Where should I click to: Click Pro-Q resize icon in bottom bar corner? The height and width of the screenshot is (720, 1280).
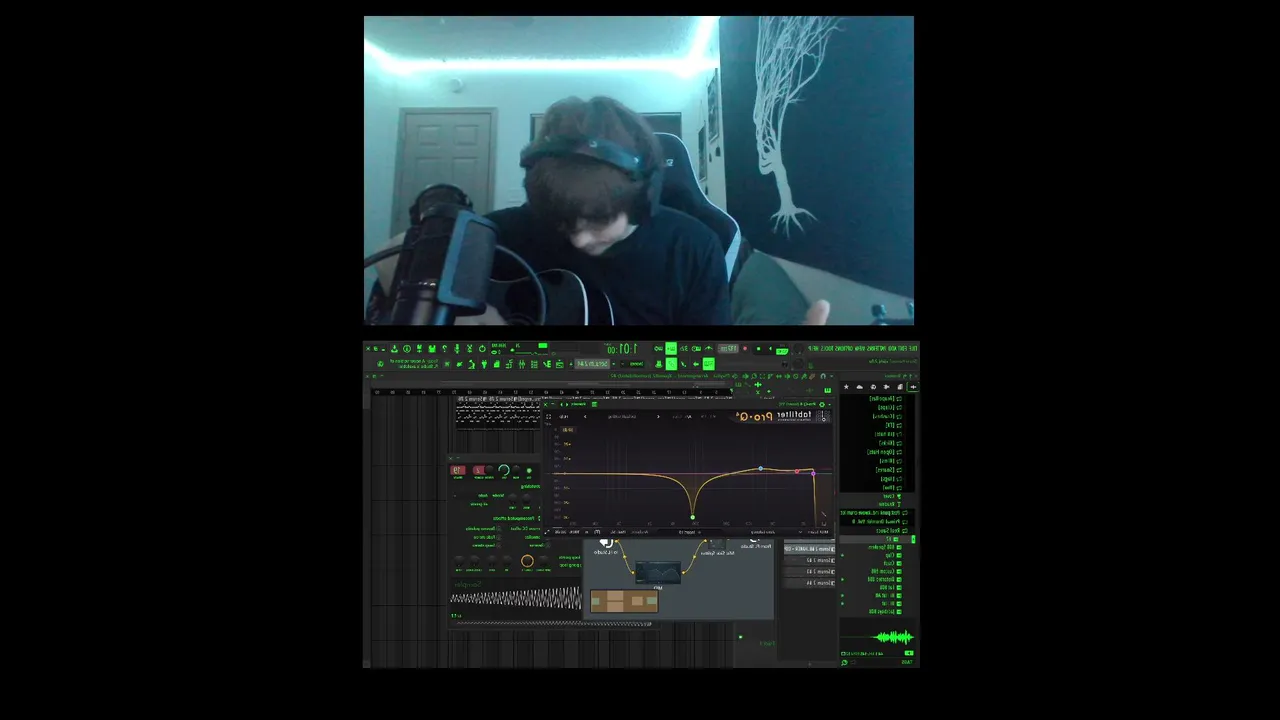click(x=547, y=532)
